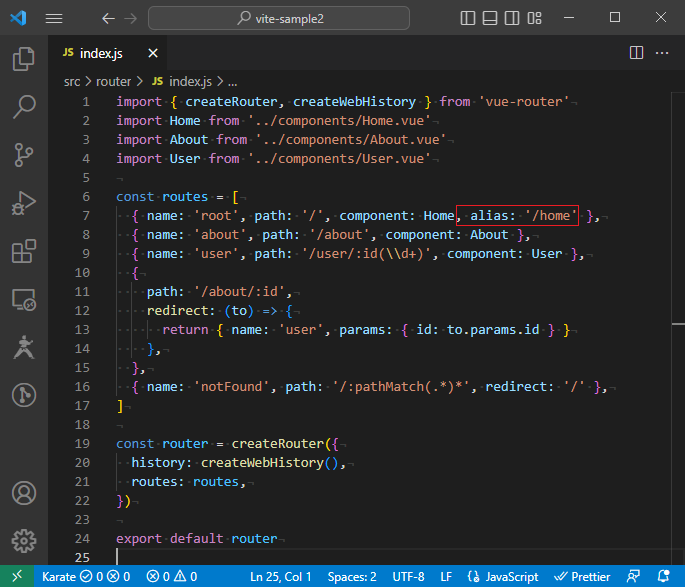
Task: Click '/:pathMatch(.*)*' path string
Action: coord(401,387)
